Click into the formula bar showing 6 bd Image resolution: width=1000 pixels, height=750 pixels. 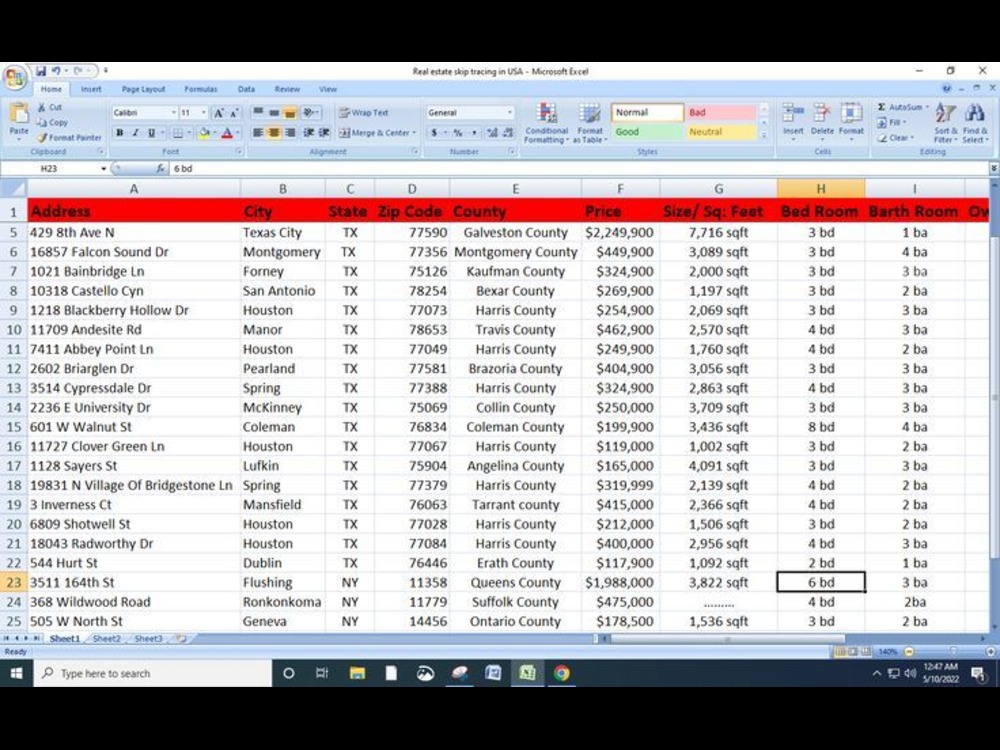pyautogui.click(x=577, y=168)
